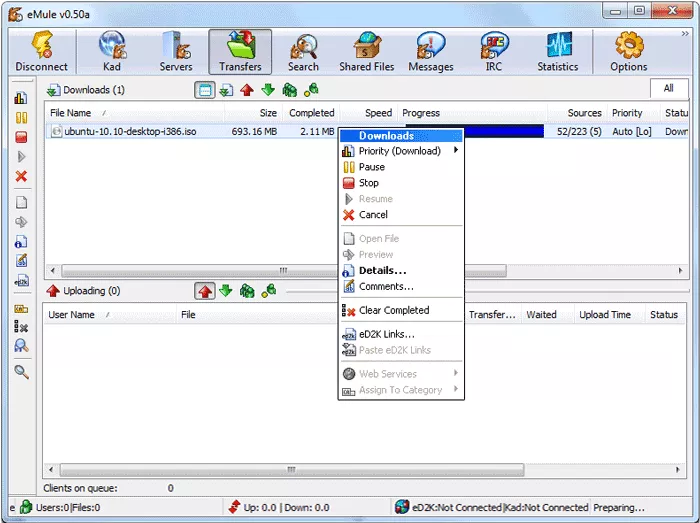Sort downloads by Completed column

tap(311, 113)
